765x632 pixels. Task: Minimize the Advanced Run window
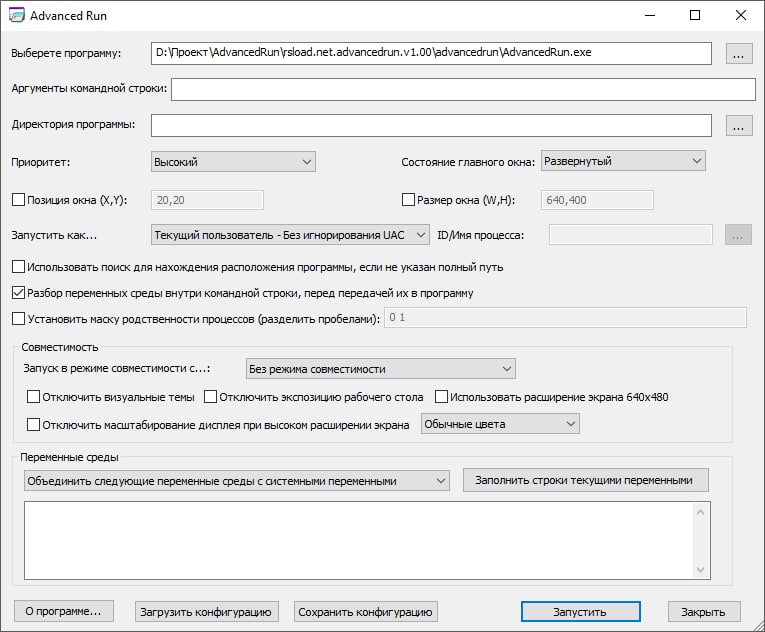[x=650, y=15]
